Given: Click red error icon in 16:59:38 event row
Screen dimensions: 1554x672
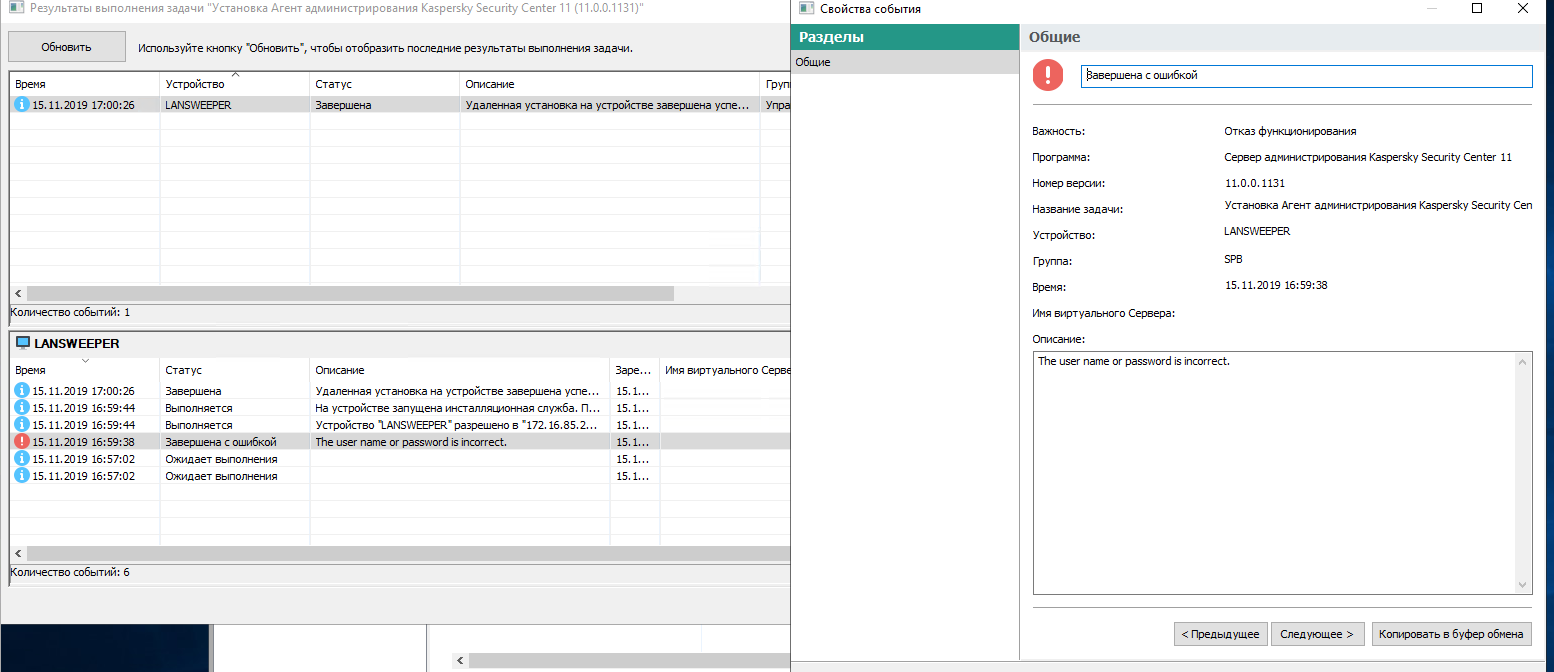Looking at the screenshot, I should (21, 442).
